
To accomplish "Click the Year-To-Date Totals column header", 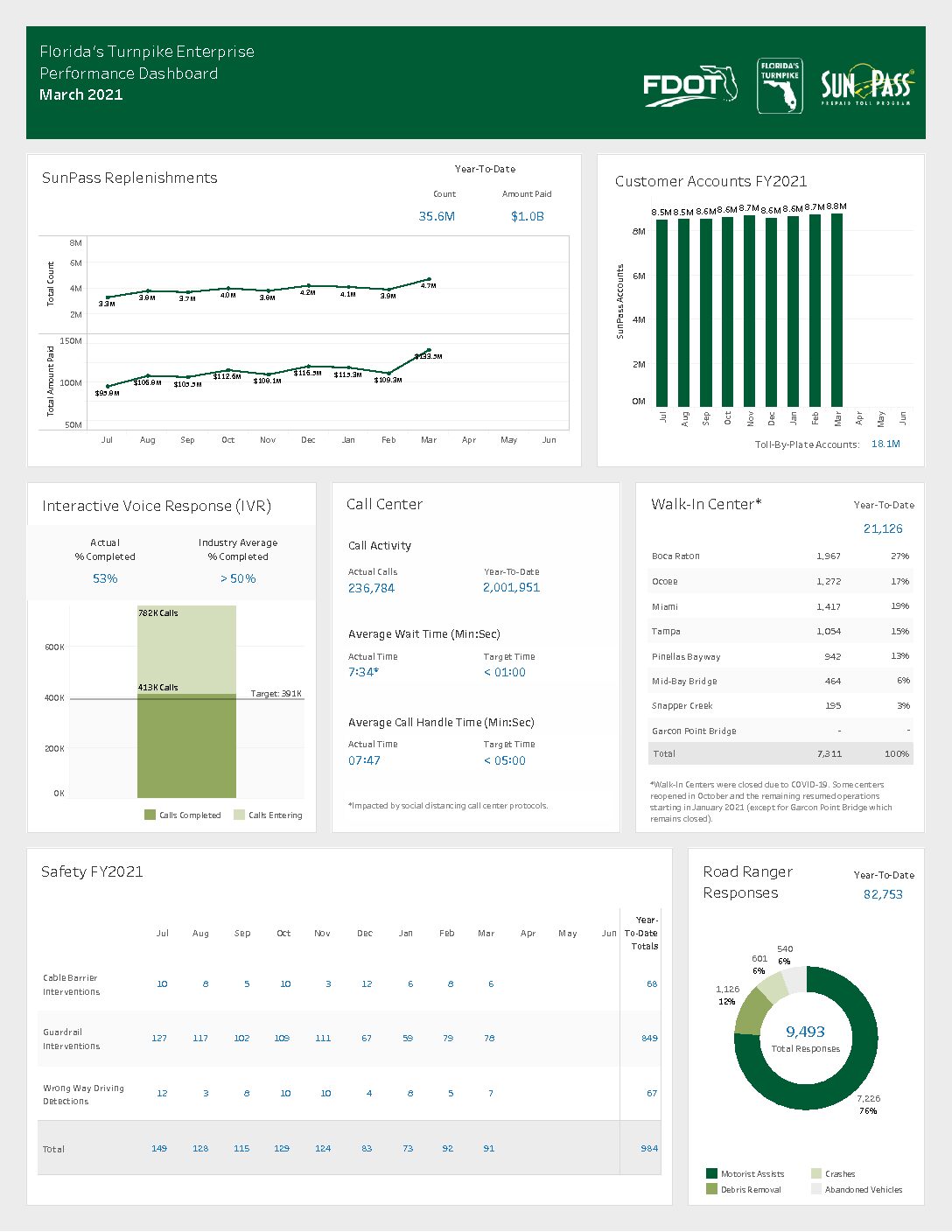I will [642, 933].
